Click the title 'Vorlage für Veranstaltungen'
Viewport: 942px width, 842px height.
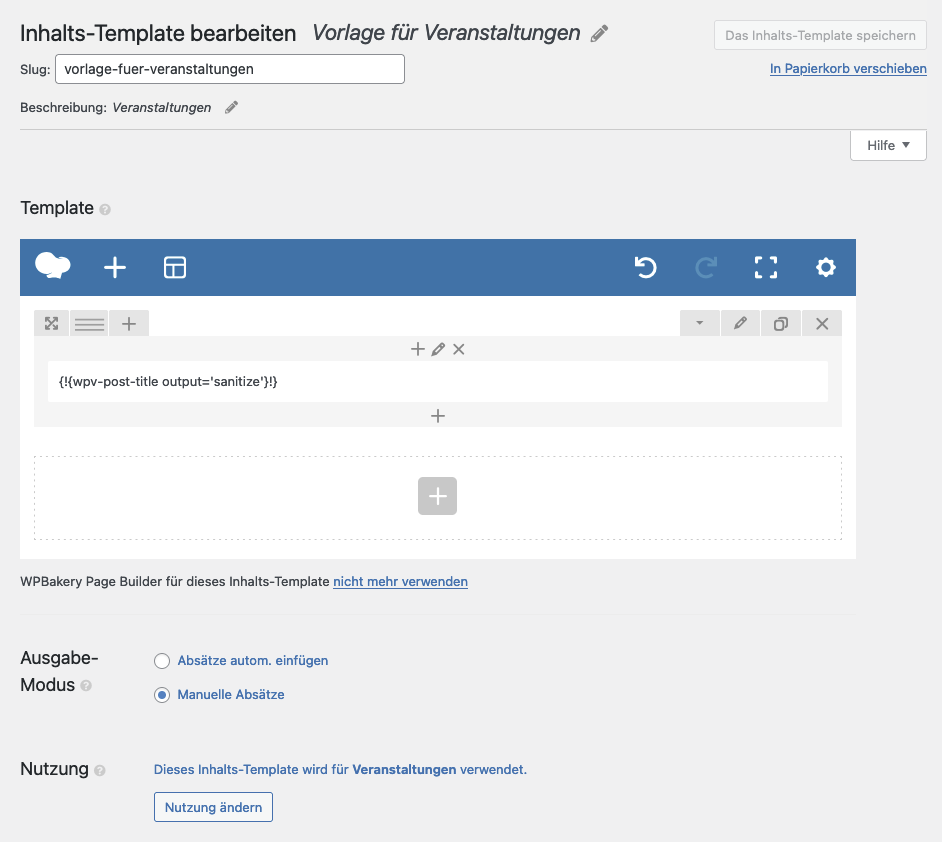click(x=446, y=33)
